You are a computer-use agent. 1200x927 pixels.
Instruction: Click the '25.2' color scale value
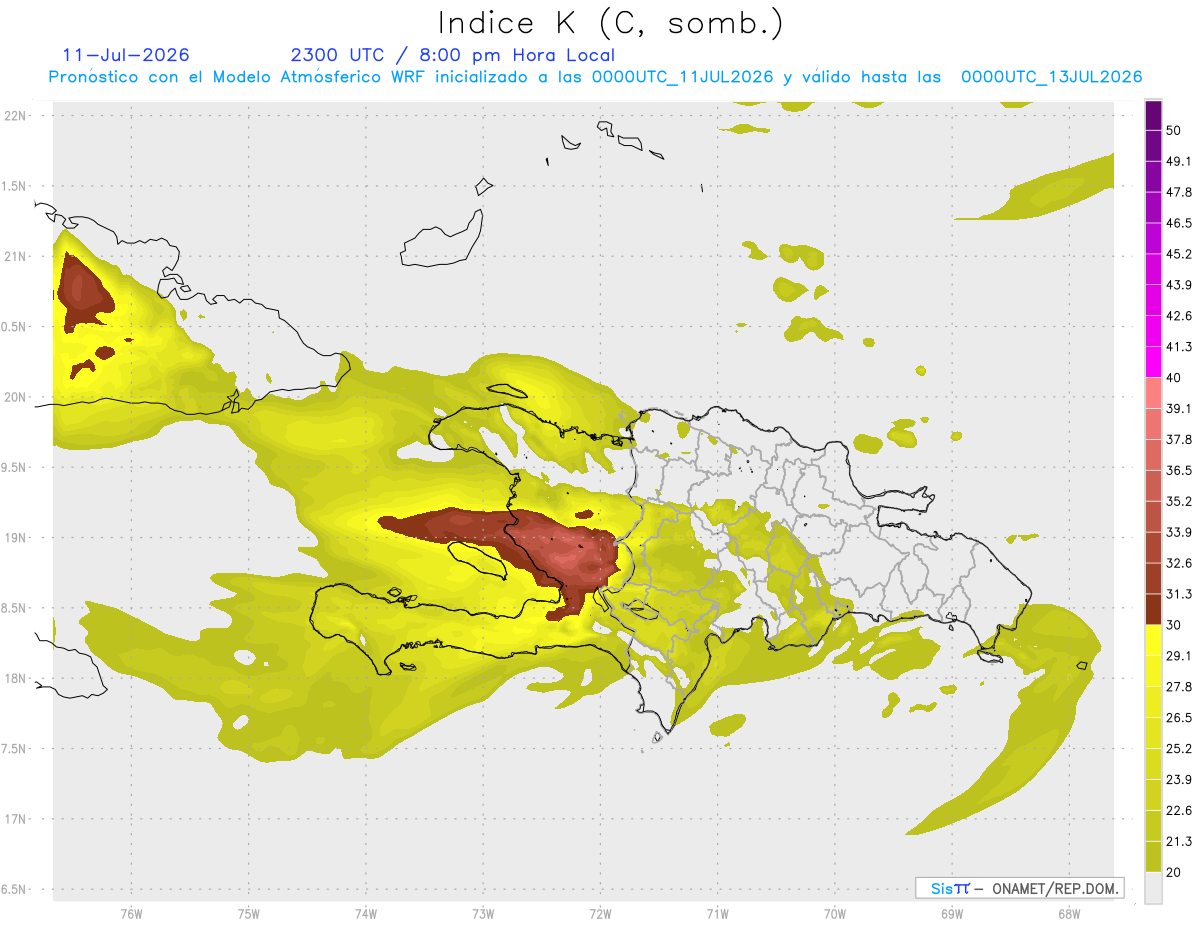1179,748
